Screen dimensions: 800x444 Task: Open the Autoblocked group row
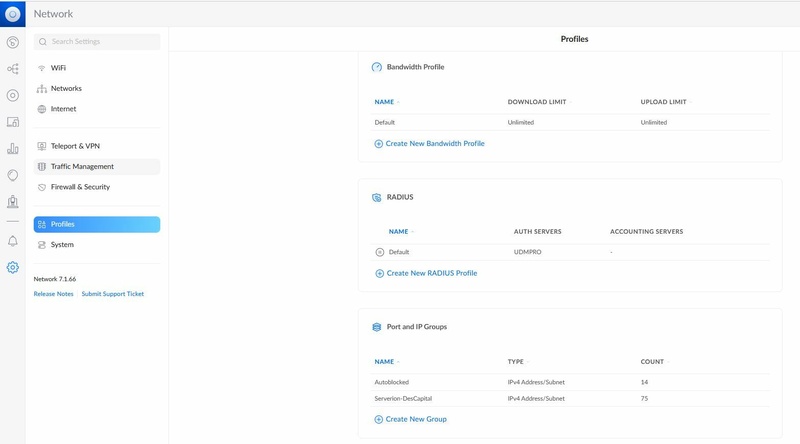click(x=570, y=382)
